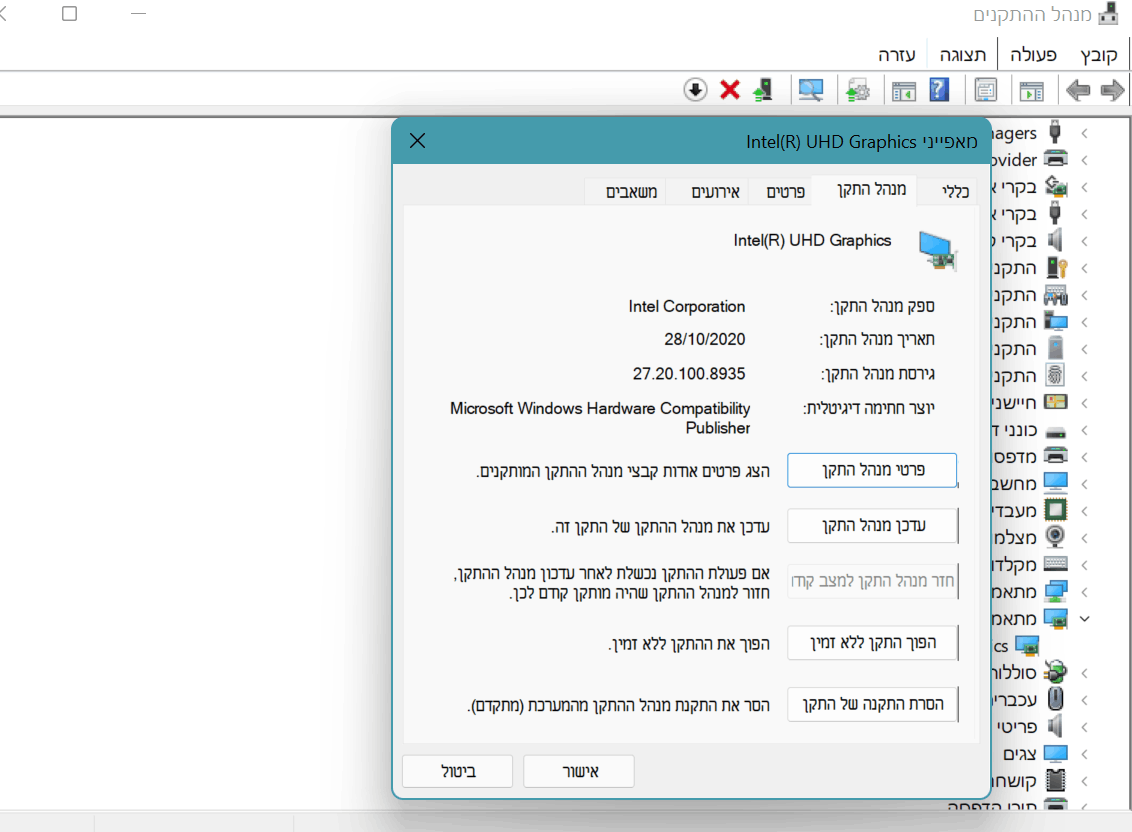Click the ביטול (Cancel) button
The height and width of the screenshot is (832, 1132).
tap(458, 771)
